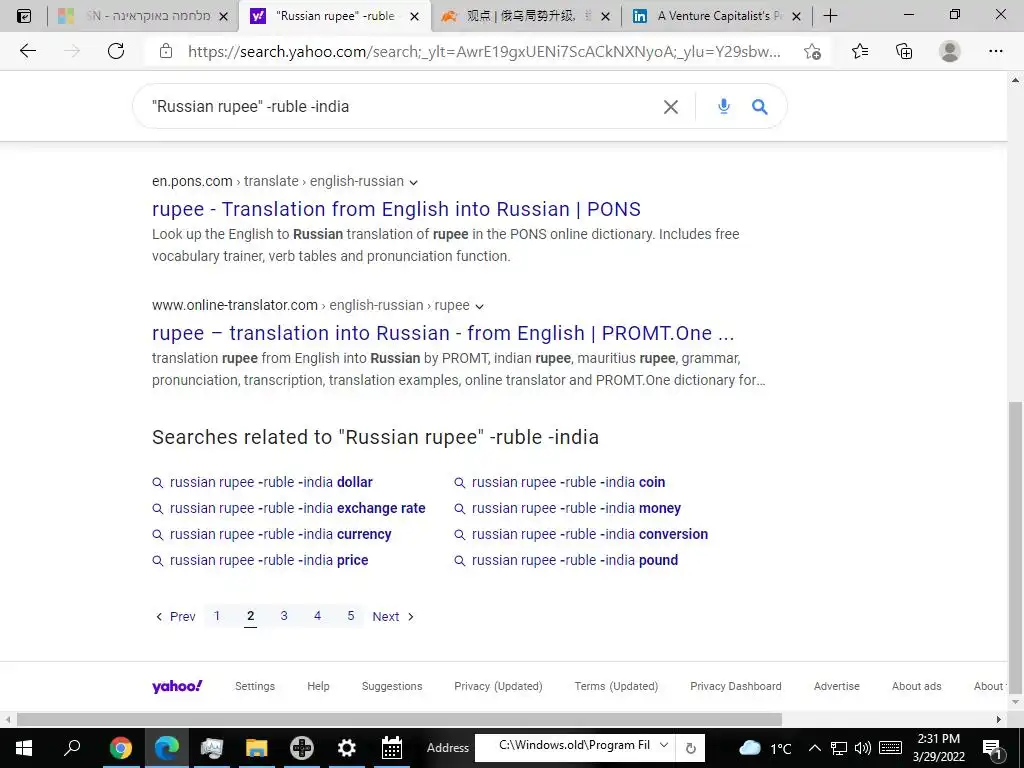Add page to favorites star-plus icon
The height and width of the screenshot is (768, 1024).
(812, 52)
